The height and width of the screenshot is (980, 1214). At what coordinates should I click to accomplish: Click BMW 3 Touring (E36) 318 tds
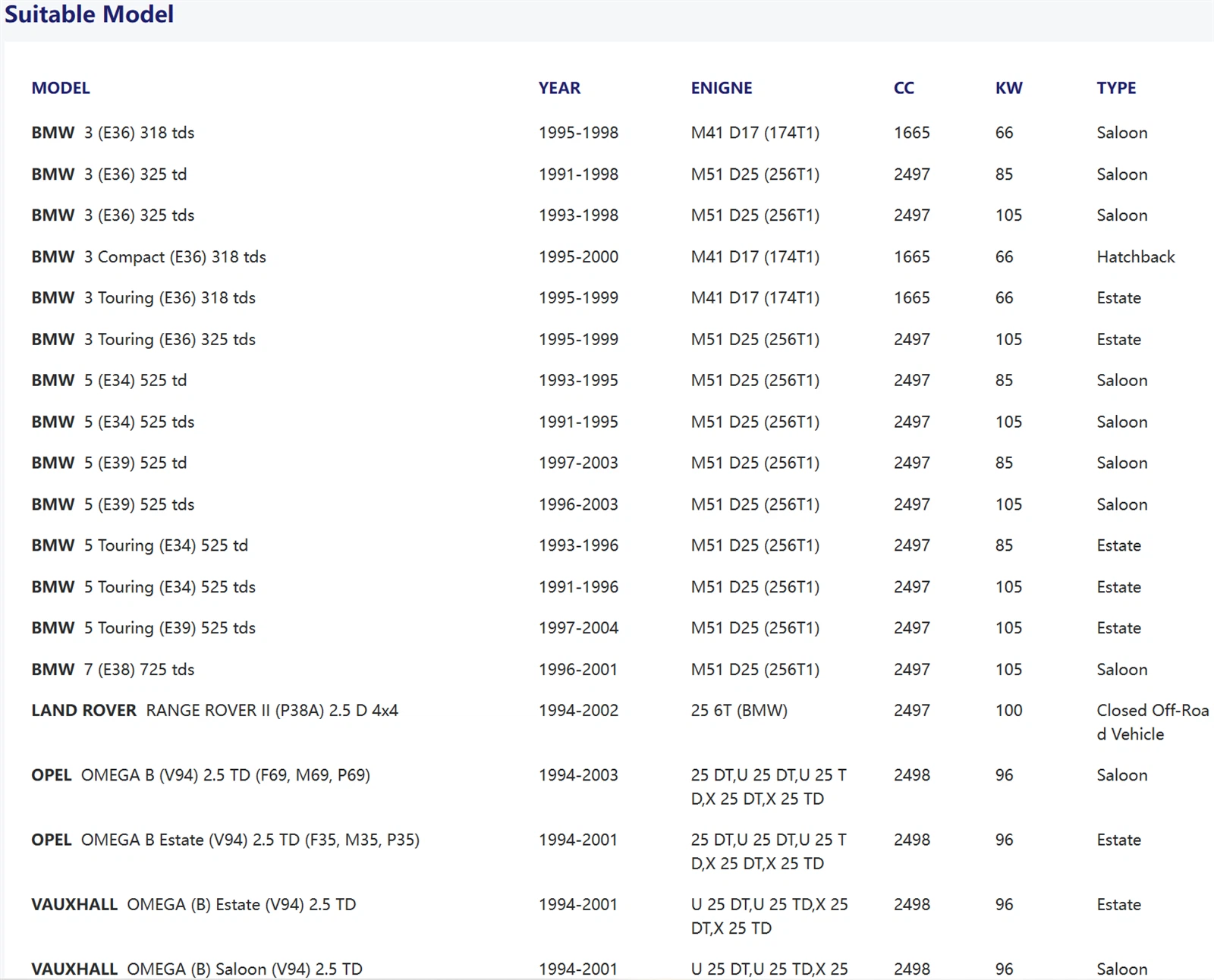click(143, 298)
